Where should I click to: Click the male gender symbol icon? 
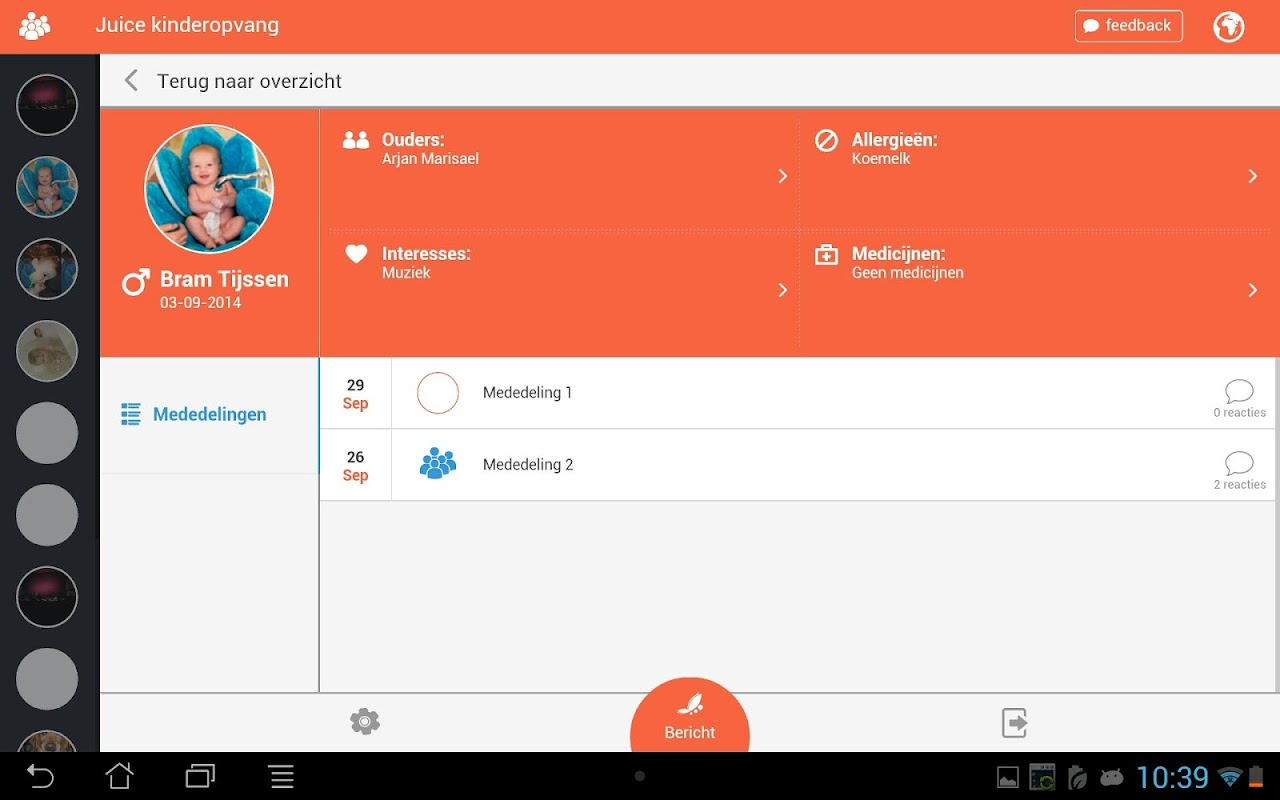click(136, 282)
